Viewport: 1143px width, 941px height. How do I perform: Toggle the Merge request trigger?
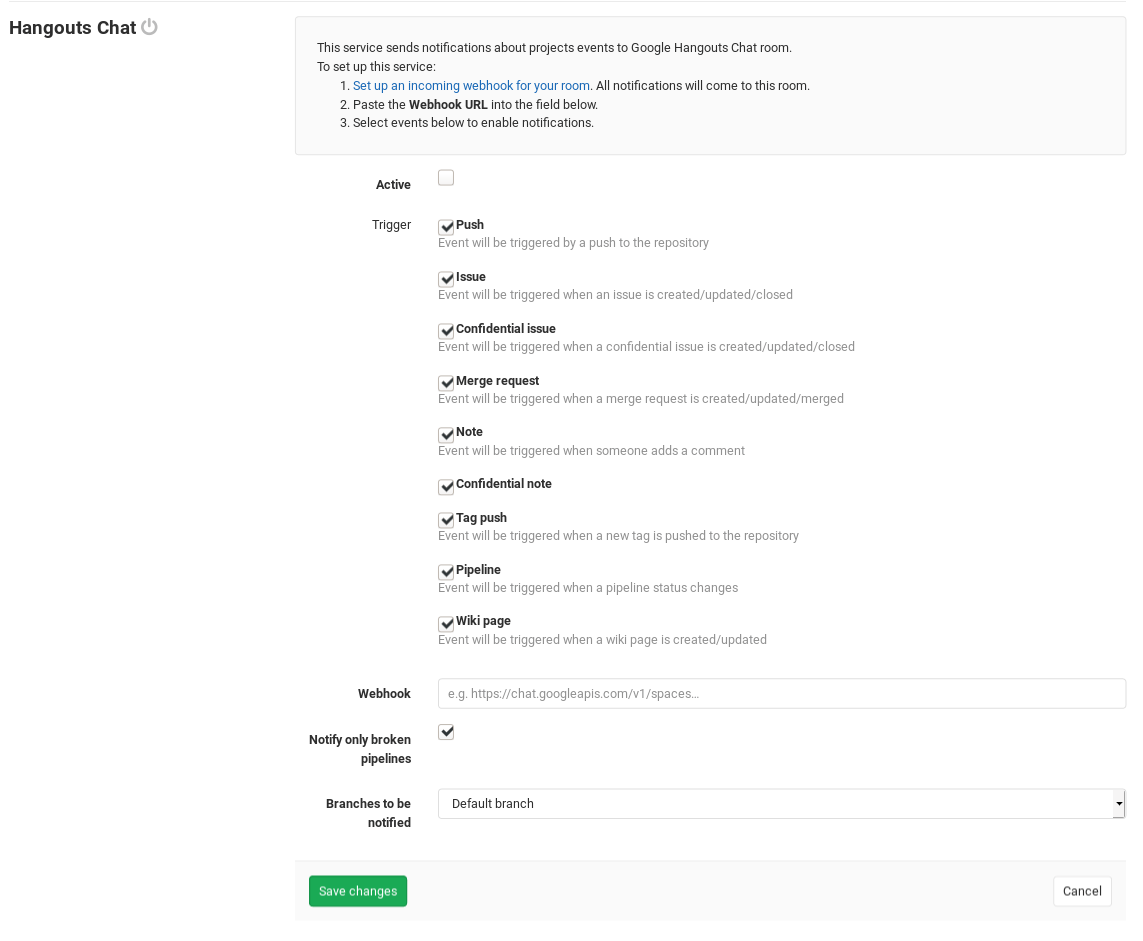pyautogui.click(x=446, y=382)
